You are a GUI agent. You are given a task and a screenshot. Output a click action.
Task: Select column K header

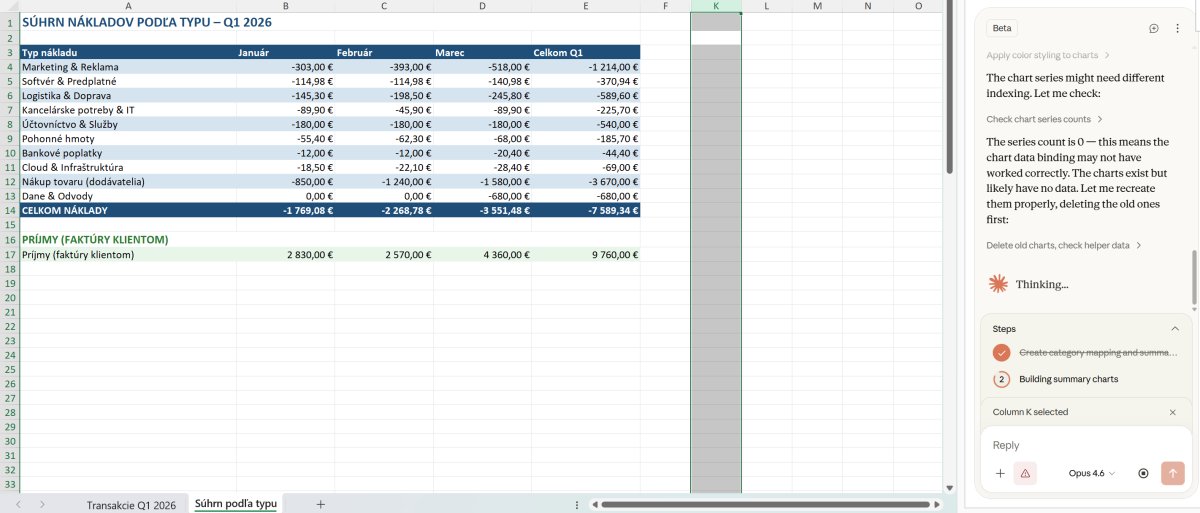(716, 6)
